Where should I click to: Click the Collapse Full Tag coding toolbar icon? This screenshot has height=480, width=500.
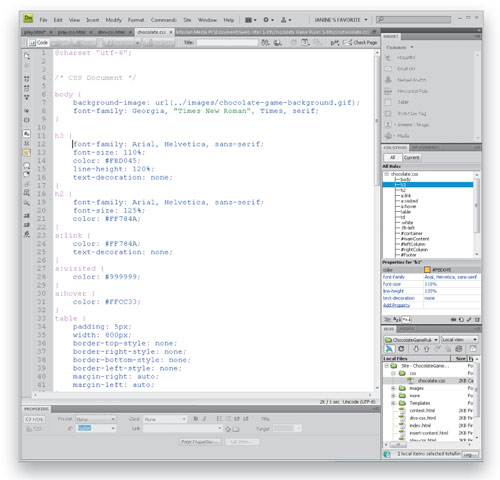[27, 79]
